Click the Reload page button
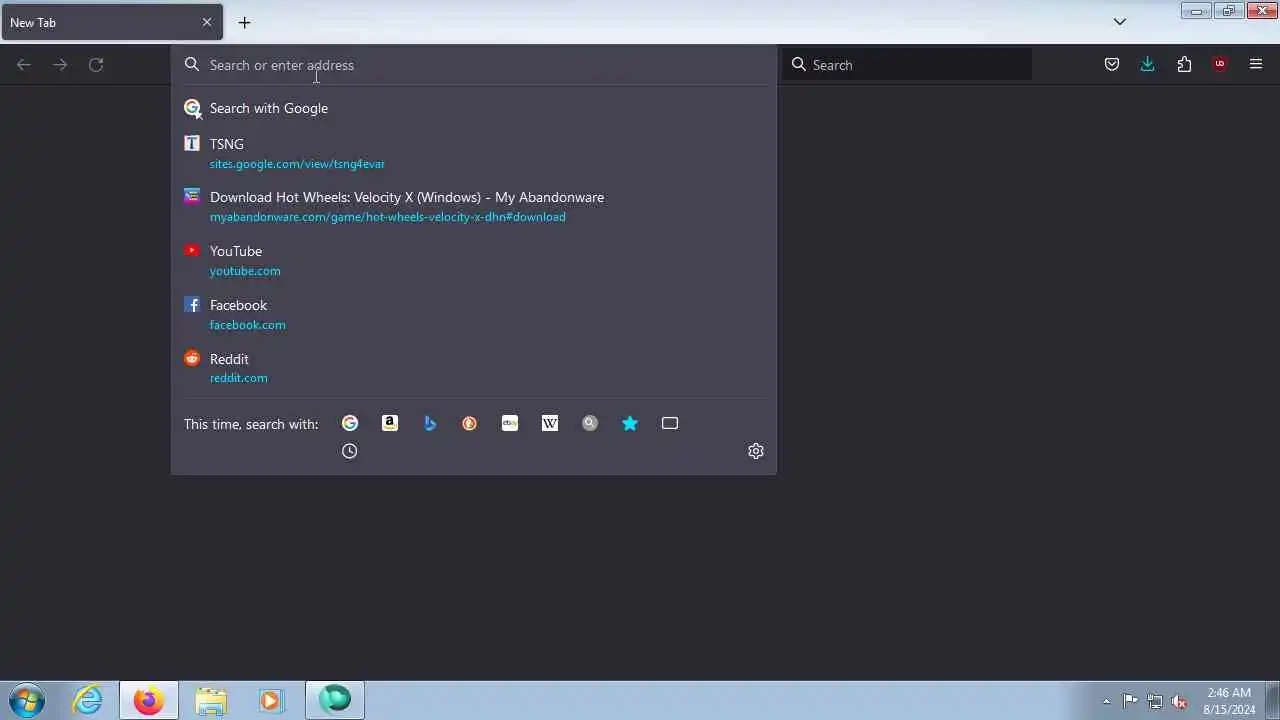Viewport: 1280px width, 720px height. 96,64
